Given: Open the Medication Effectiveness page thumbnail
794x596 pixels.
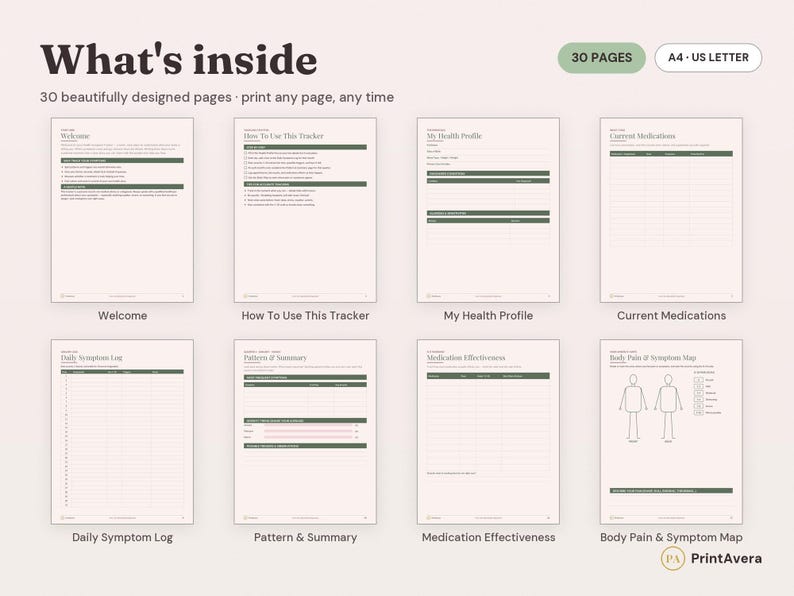Looking at the screenshot, I should pos(488,431).
